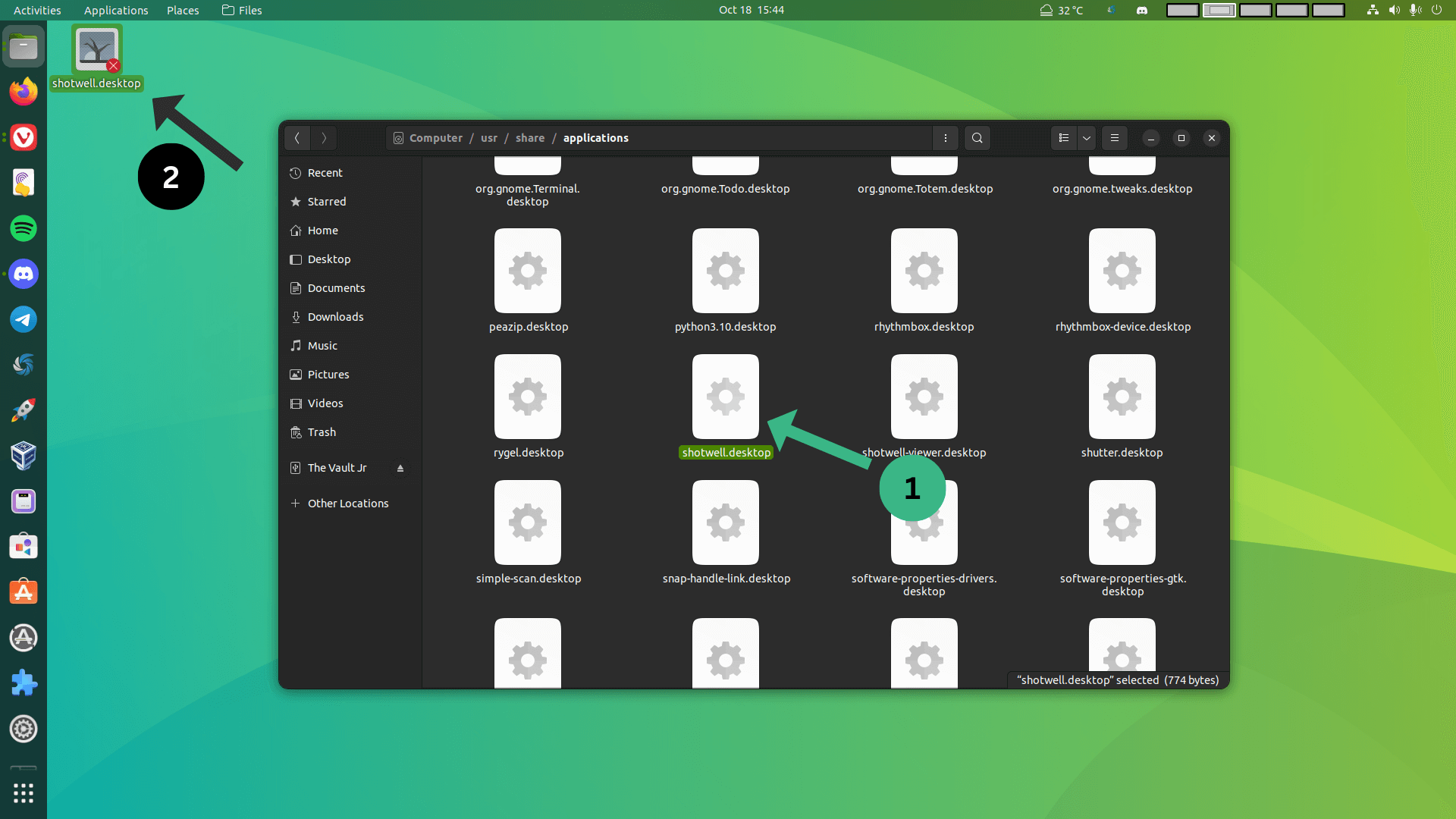Image resolution: width=1456 pixels, height=819 pixels.
Task: Open the Places menu in the top bar
Action: (x=182, y=10)
